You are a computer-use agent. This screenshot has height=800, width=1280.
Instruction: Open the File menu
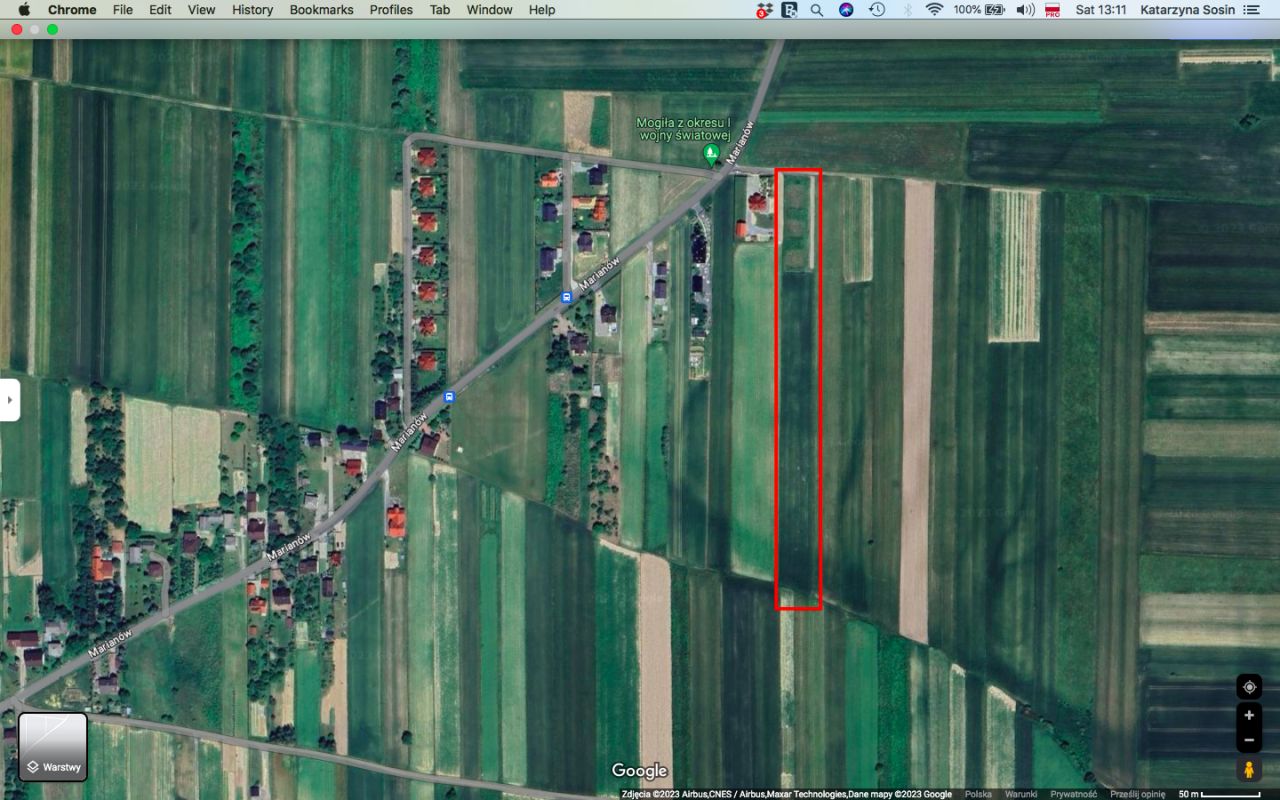123,10
